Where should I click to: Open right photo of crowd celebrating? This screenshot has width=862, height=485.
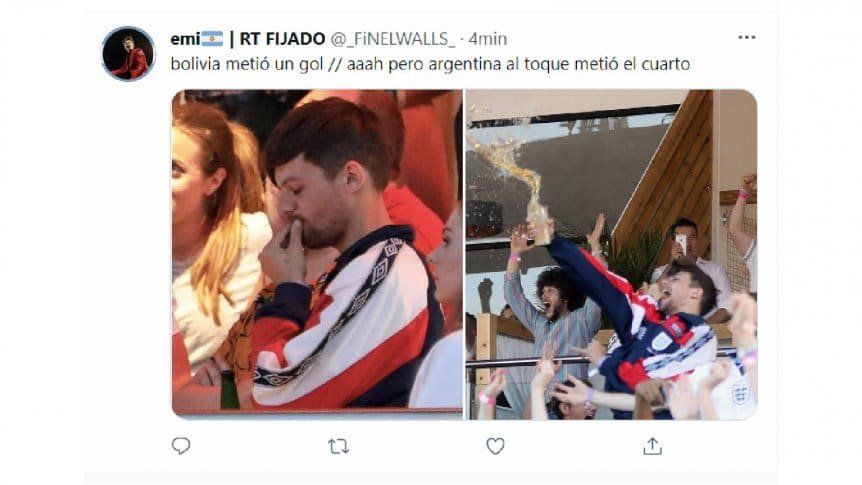[611, 255]
